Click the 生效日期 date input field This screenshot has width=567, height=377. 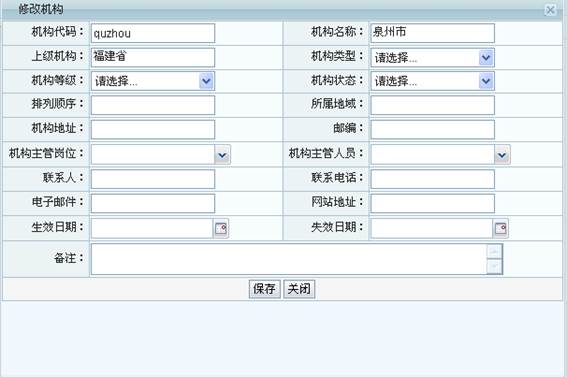click(152, 228)
